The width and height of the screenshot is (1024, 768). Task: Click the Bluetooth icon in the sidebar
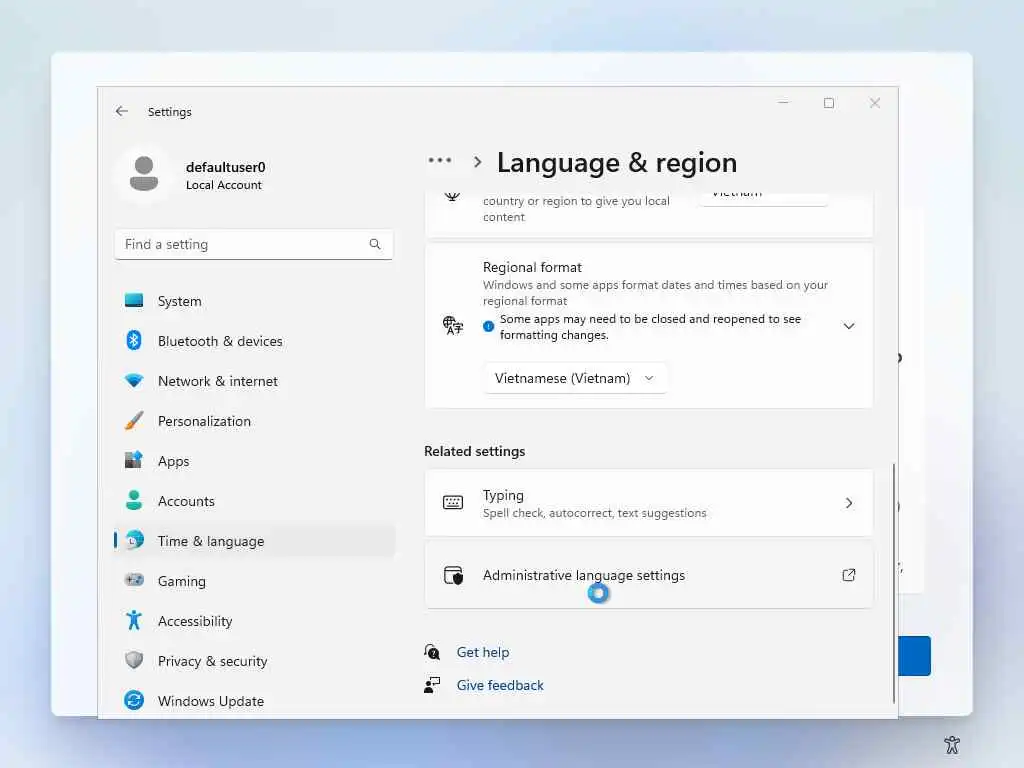[x=134, y=340]
